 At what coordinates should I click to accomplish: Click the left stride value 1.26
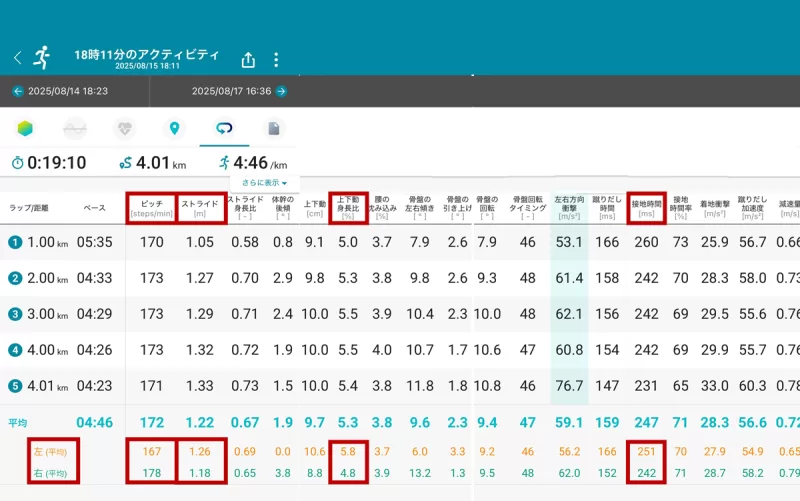point(199,452)
